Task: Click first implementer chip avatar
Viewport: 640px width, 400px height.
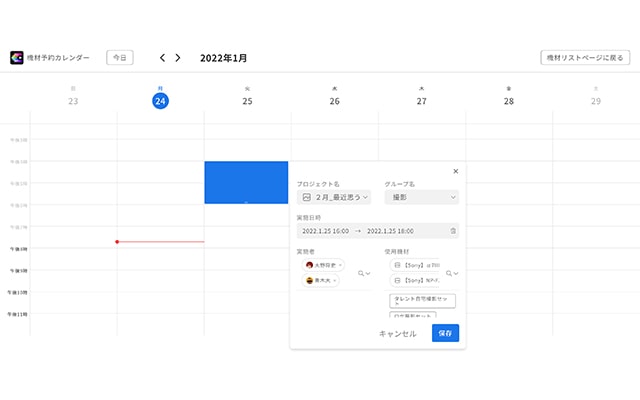Action: click(x=309, y=265)
